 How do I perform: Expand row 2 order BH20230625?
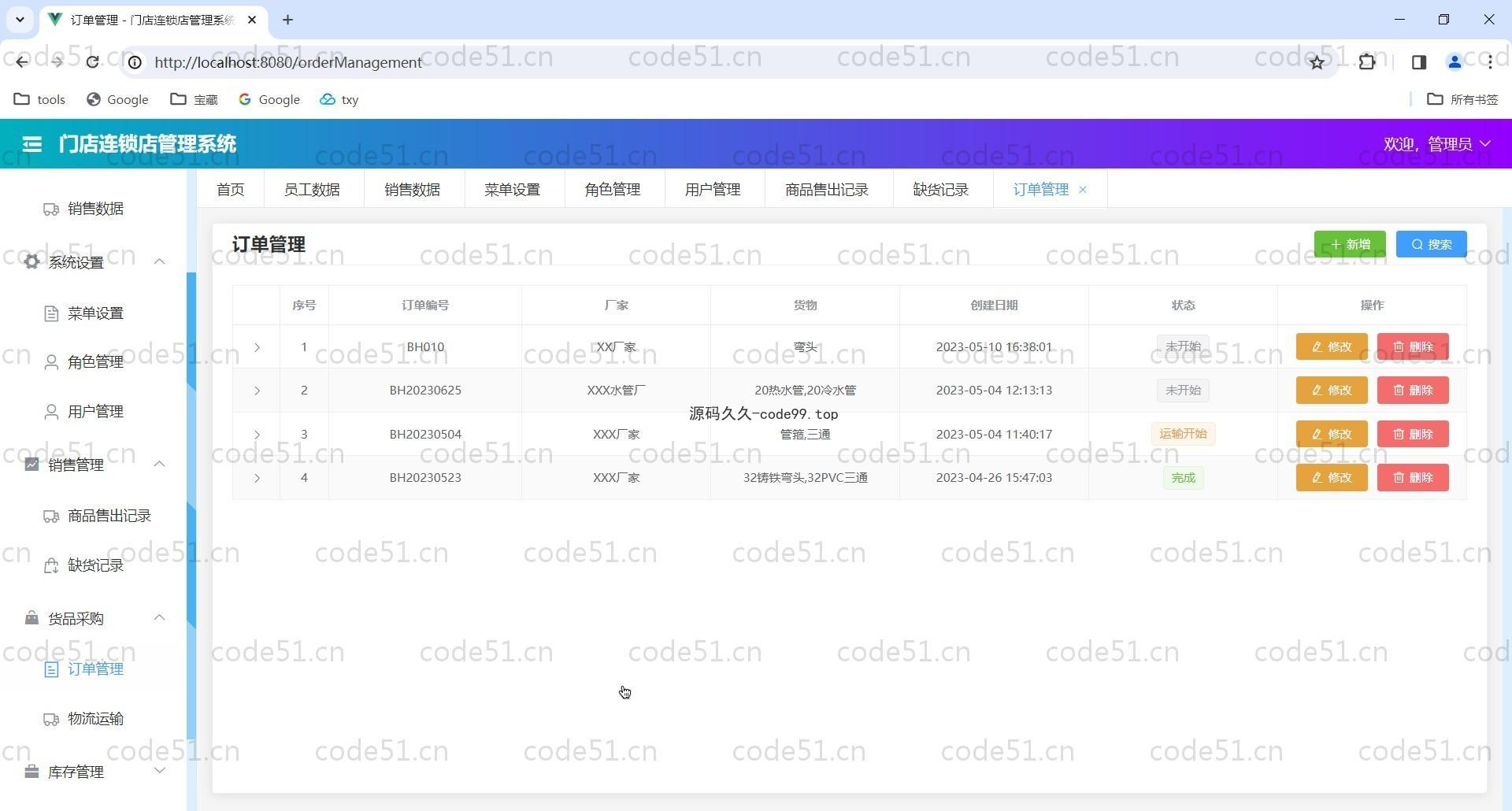(x=257, y=391)
